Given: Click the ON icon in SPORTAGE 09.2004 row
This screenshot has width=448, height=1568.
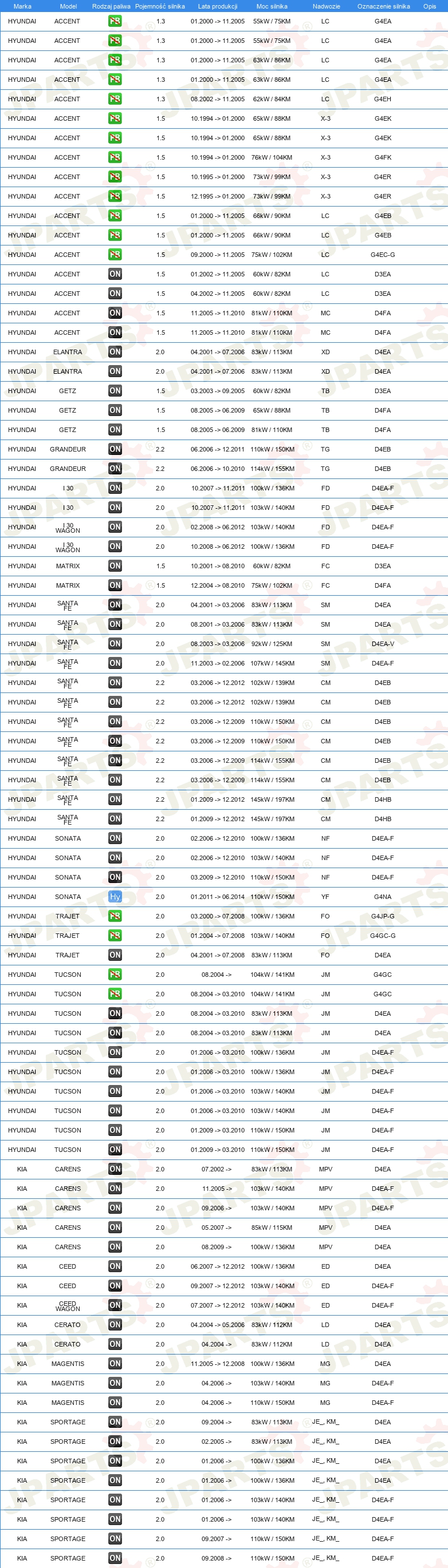Looking at the screenshot, I should point(115,1423).
